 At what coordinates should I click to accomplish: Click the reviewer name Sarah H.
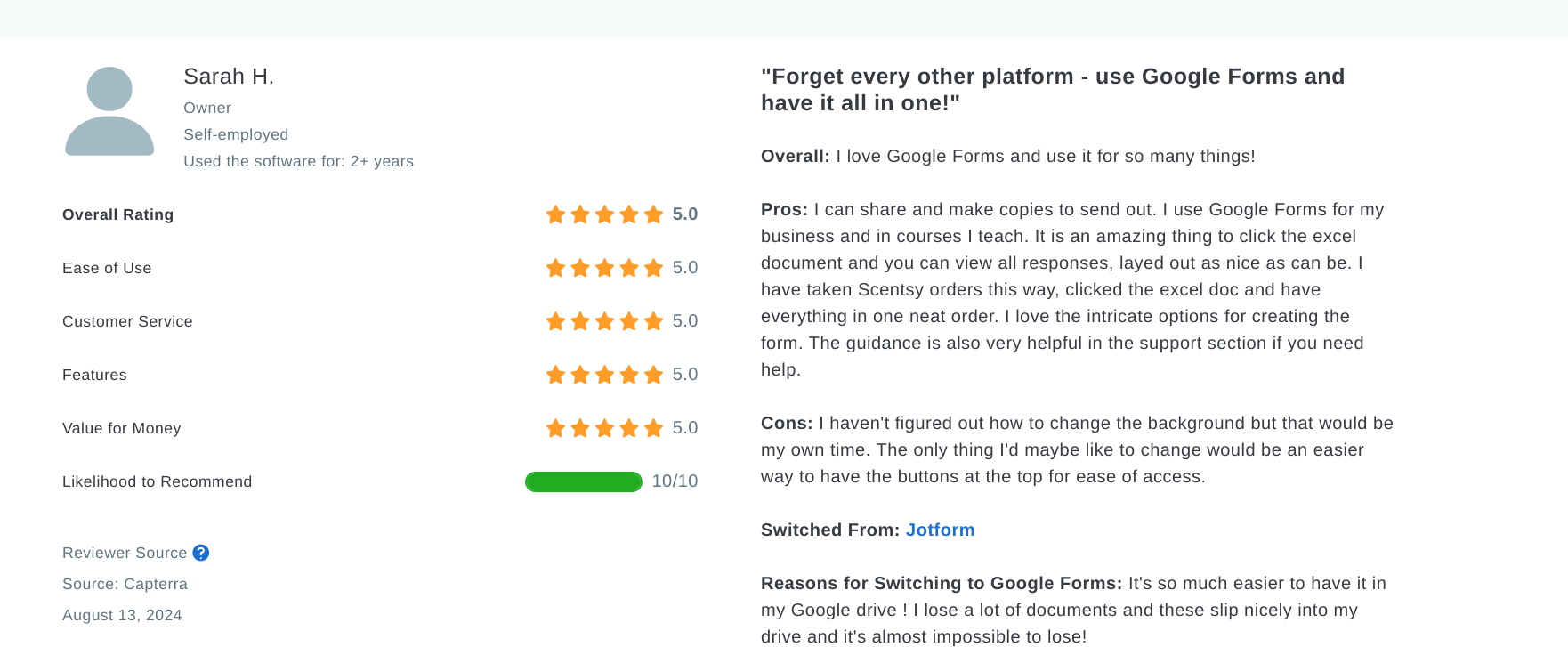coord(229,77)
